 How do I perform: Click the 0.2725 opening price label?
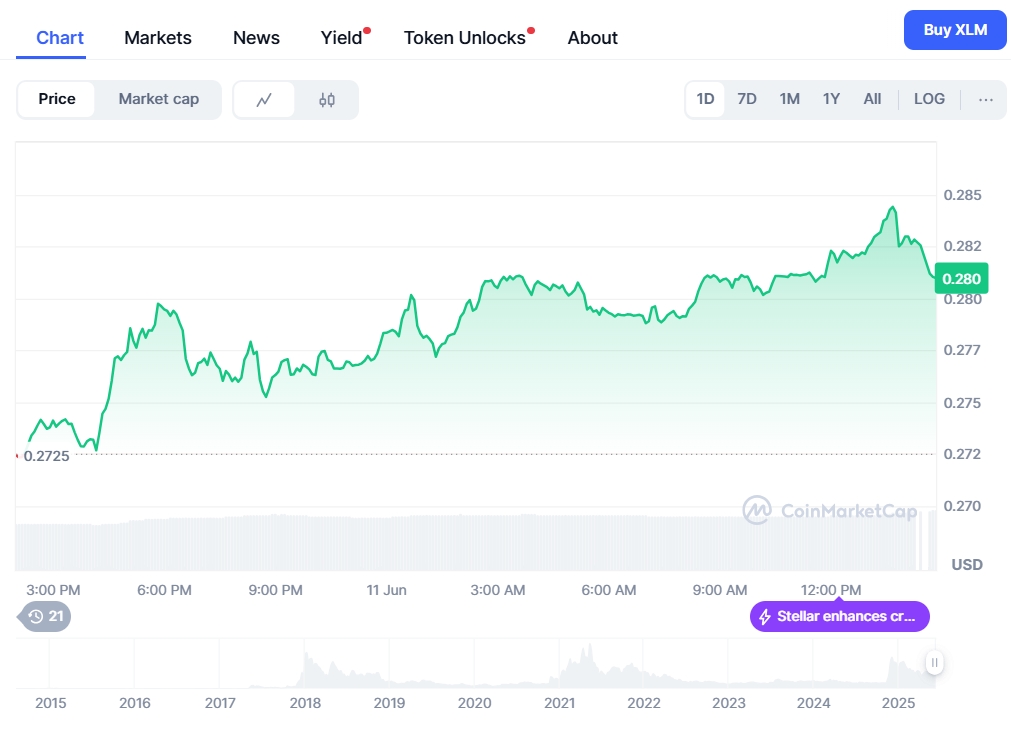(46, 456)
